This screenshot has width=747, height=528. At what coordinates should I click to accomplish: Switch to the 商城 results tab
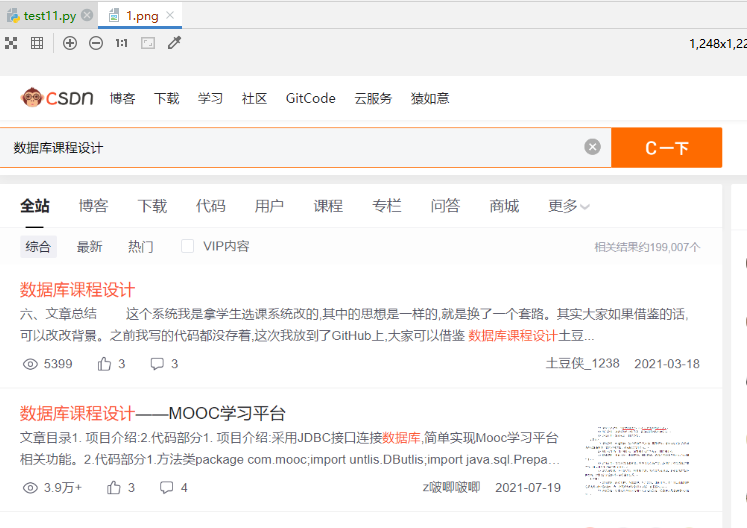point(504,206)
